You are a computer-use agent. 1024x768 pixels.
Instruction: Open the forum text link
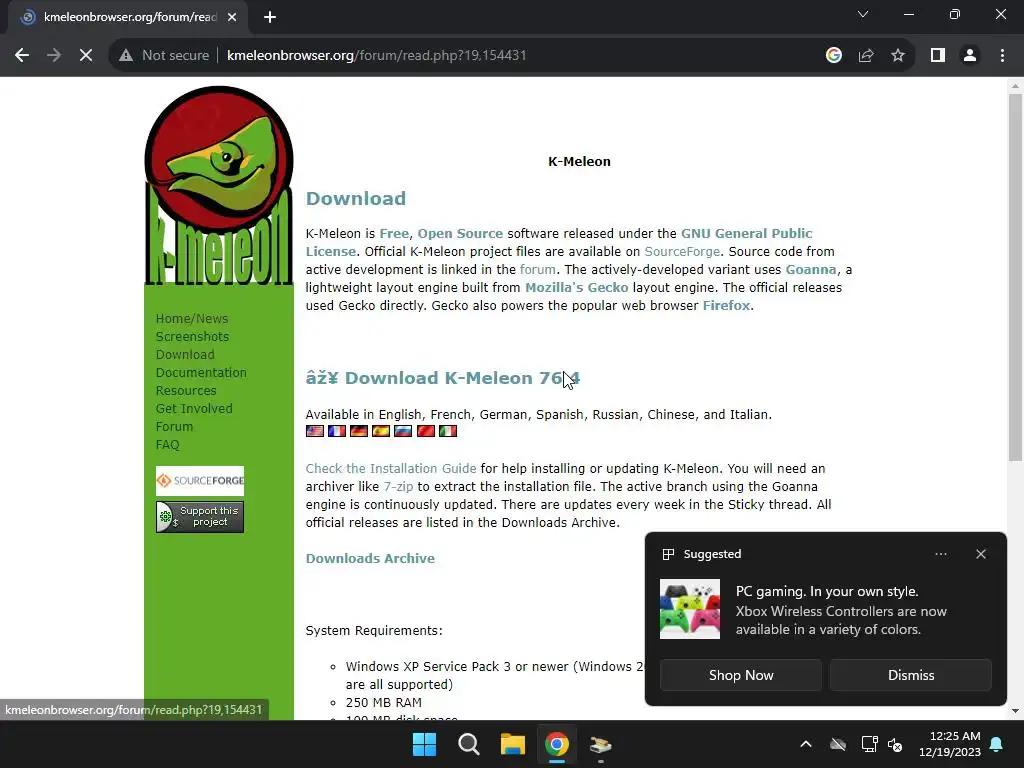click(537, 270)
